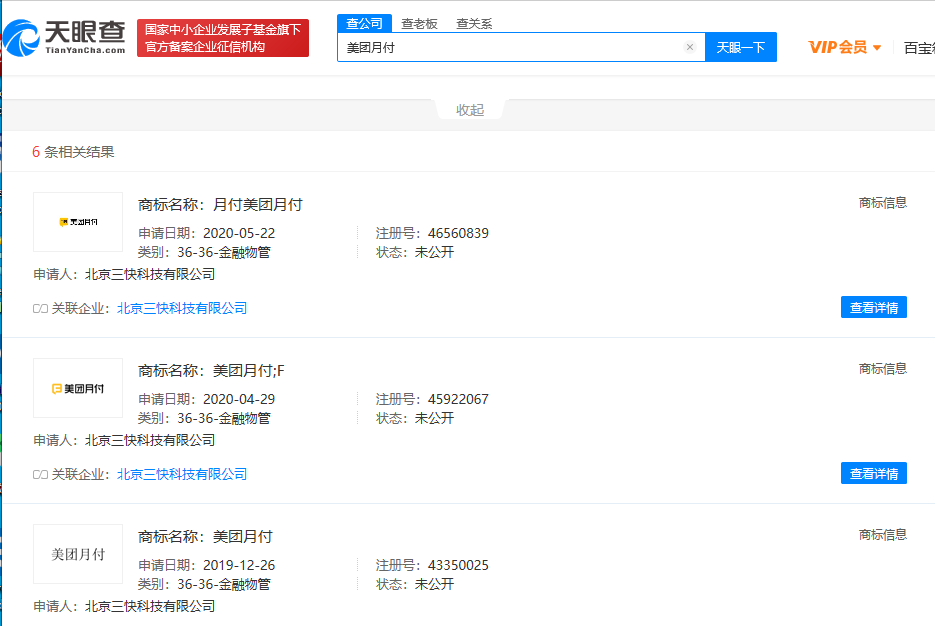This screenshot has width=935, height=626.
Task: Switch to the 查关系 tab
Action: point(474,23)
